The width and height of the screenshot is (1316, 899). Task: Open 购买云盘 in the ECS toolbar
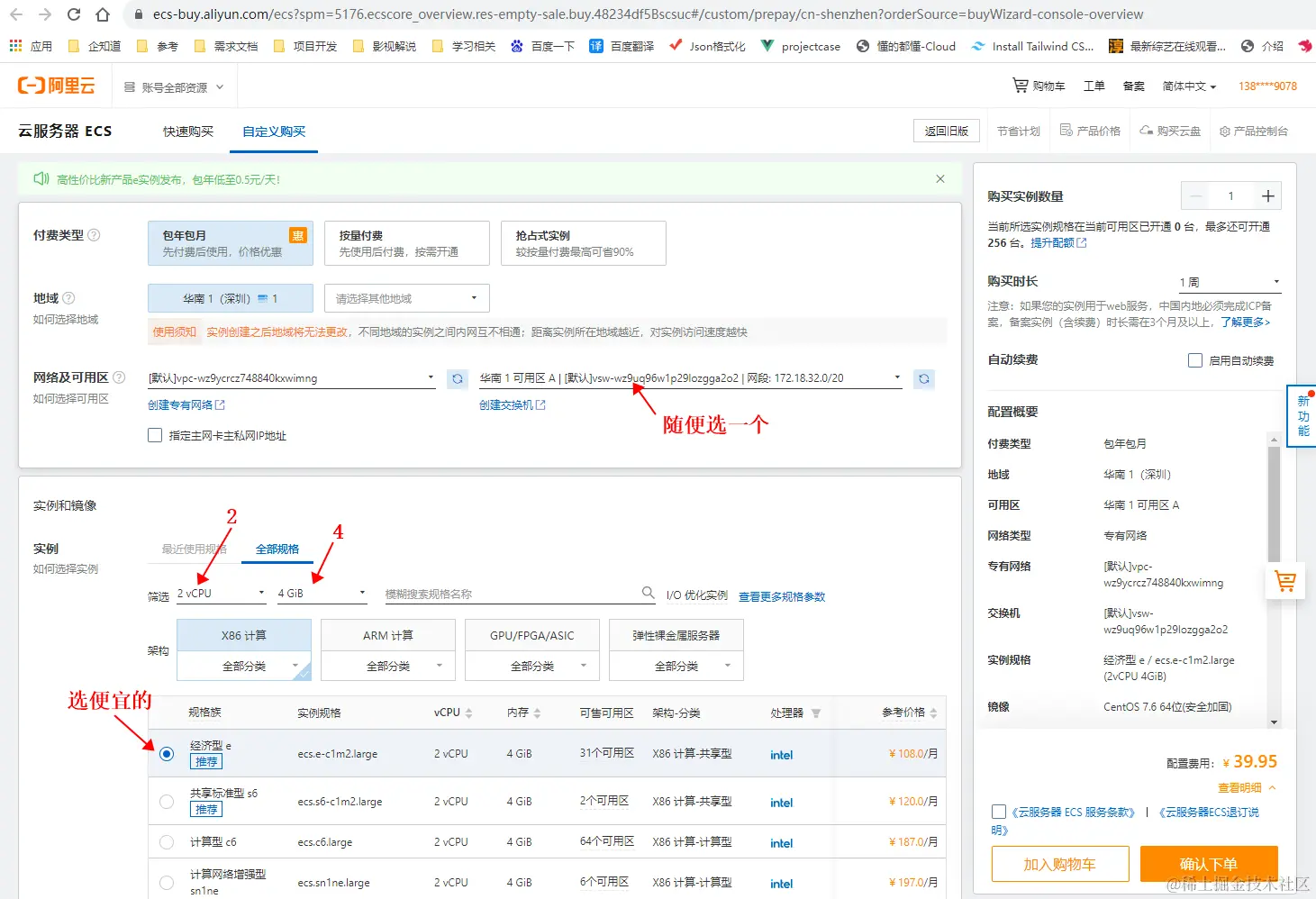(1170, 131)
